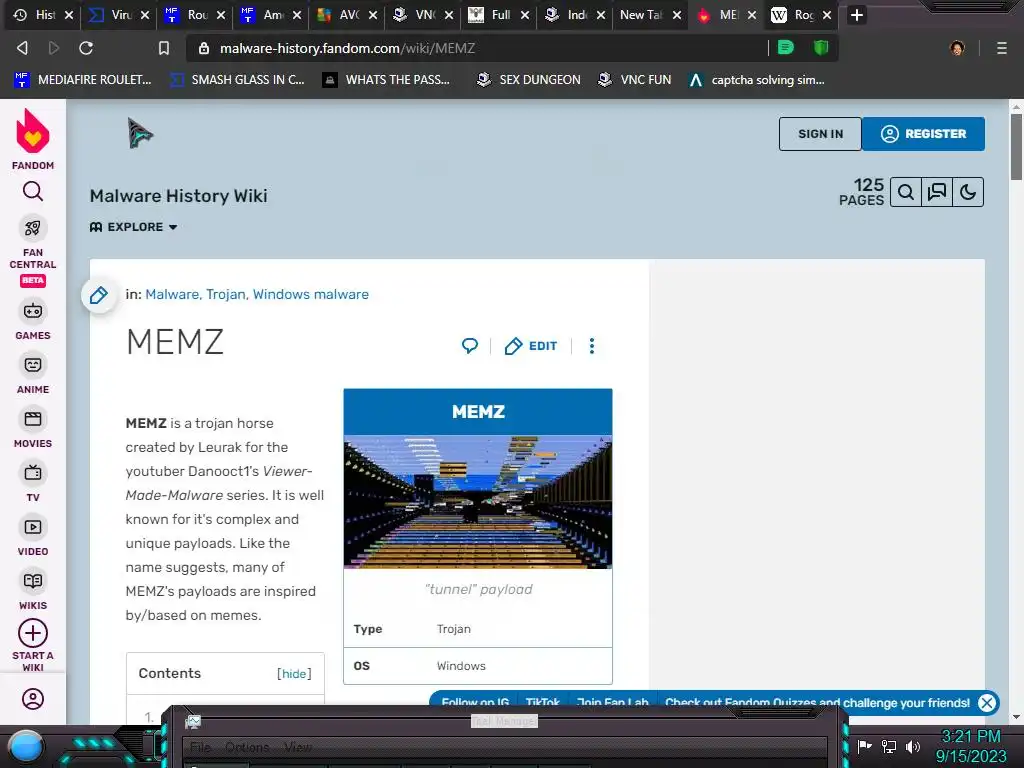Open the user profile icon in sidebar
Viewport: 1024px width, 768px height.
pos(33,699)
